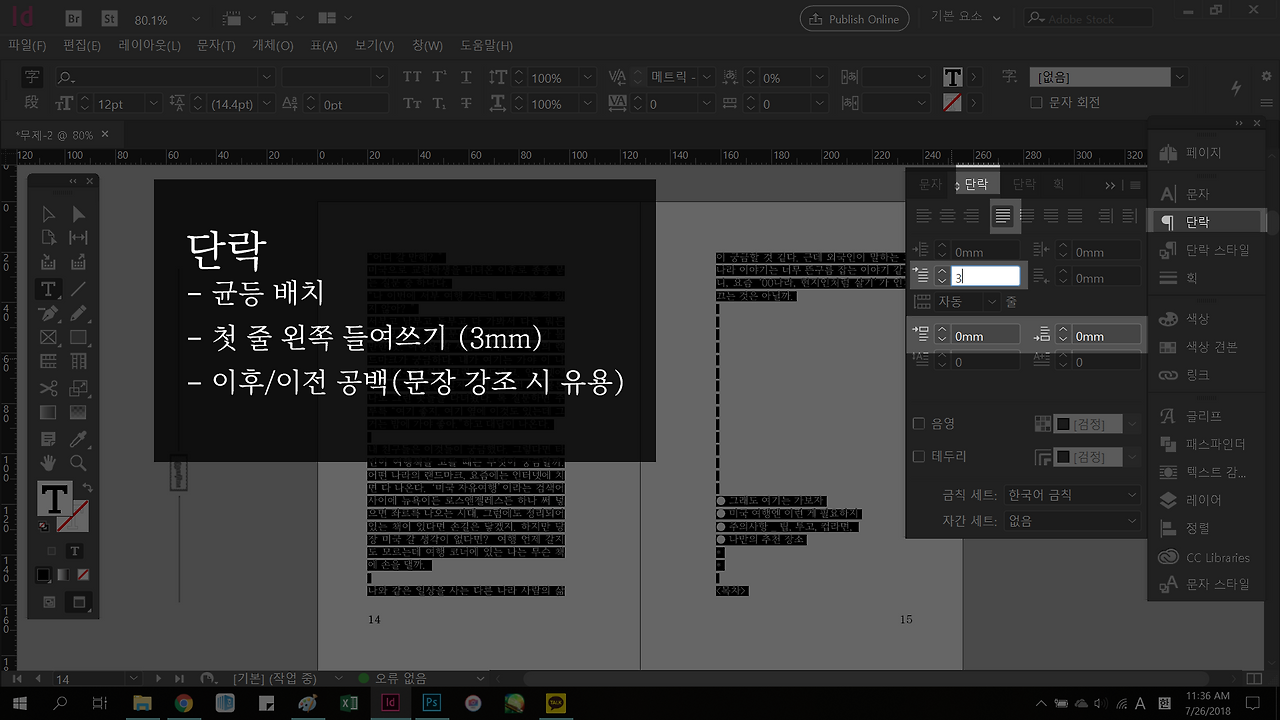The height and width of the screenshot is (720, 1280).
Task: Swap fill and stroke arrows
Action: [x=87, y=488]
